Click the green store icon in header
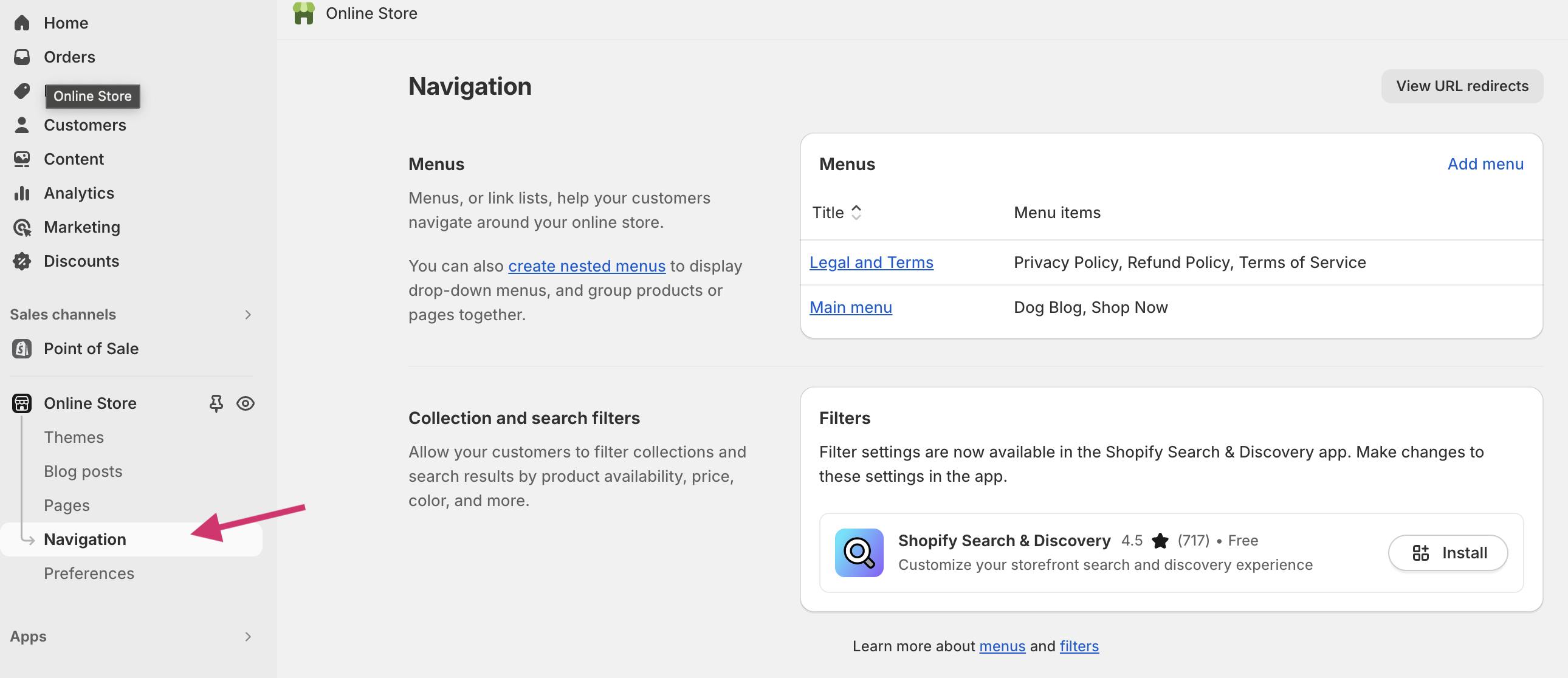The width and height of the screenshot is (1568, 678). pos(304,13)
